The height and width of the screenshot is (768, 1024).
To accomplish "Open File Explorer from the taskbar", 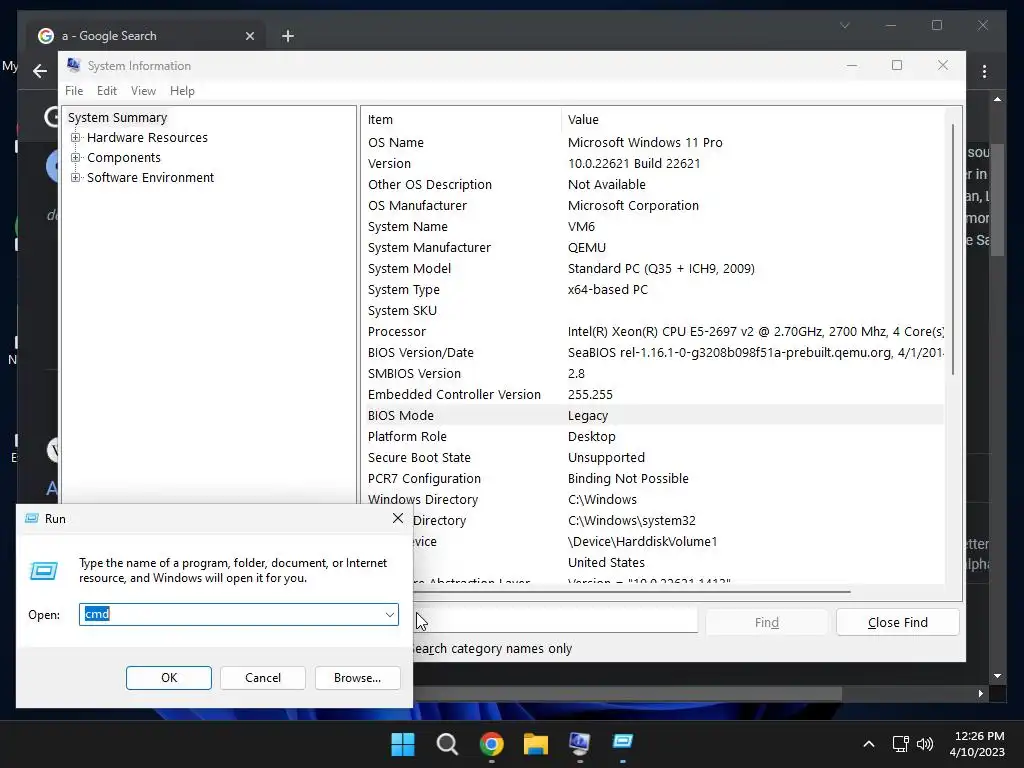I will (x=536, y=744).
